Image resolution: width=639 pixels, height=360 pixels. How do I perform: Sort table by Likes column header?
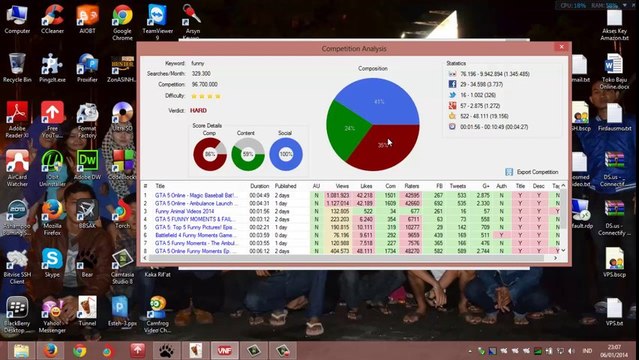[x=366, y=186]
